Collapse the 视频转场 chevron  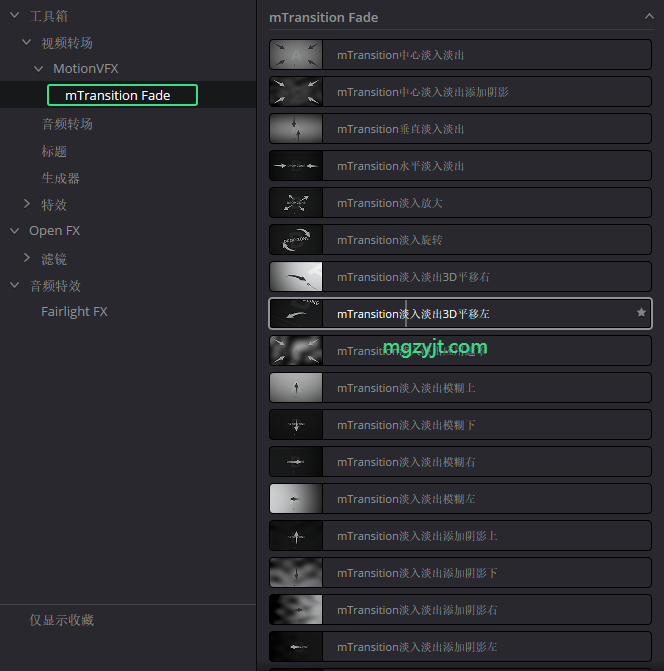(x=27, y=42)
